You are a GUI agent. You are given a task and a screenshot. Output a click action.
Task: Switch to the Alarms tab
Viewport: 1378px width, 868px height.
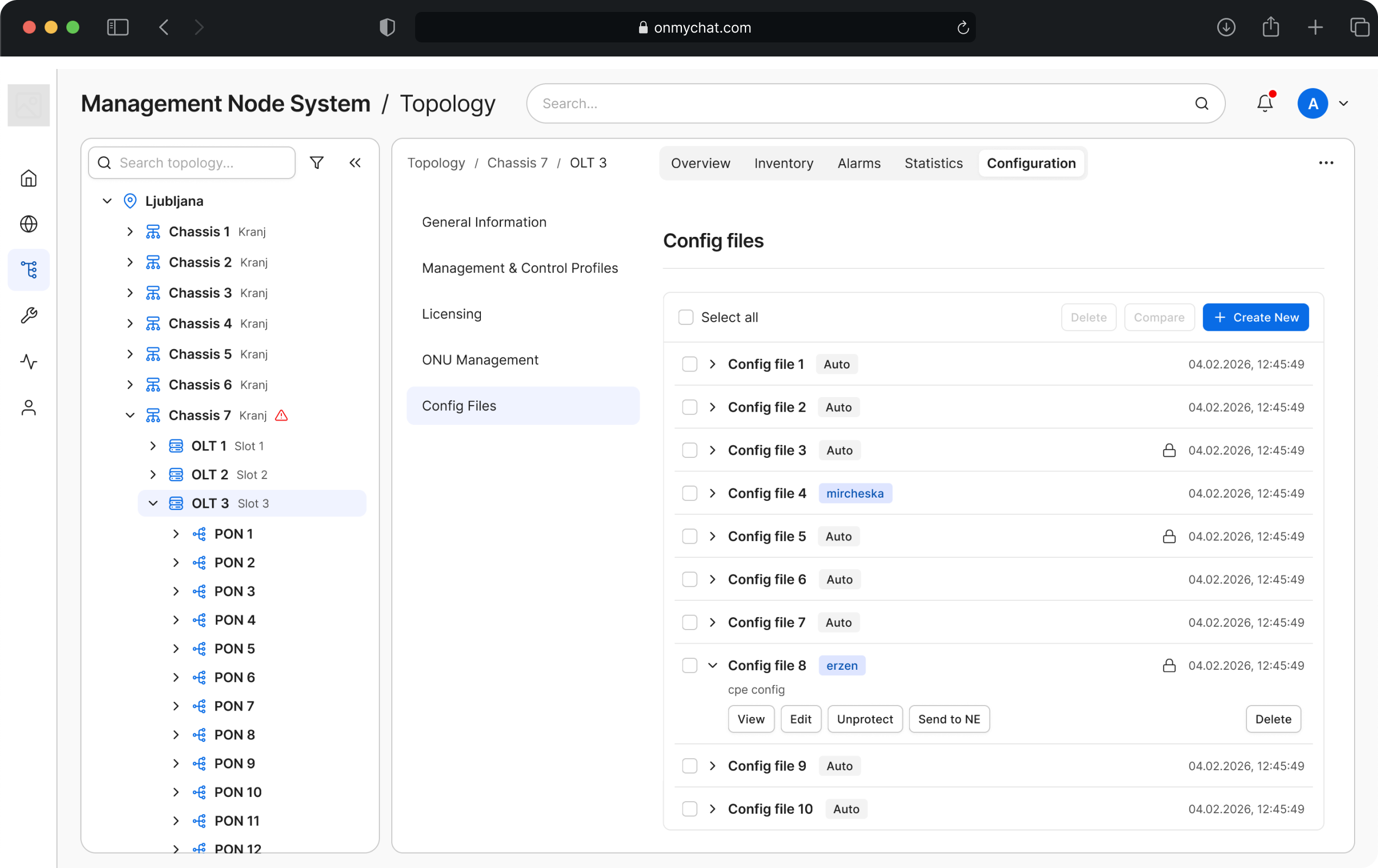[859, 163]
